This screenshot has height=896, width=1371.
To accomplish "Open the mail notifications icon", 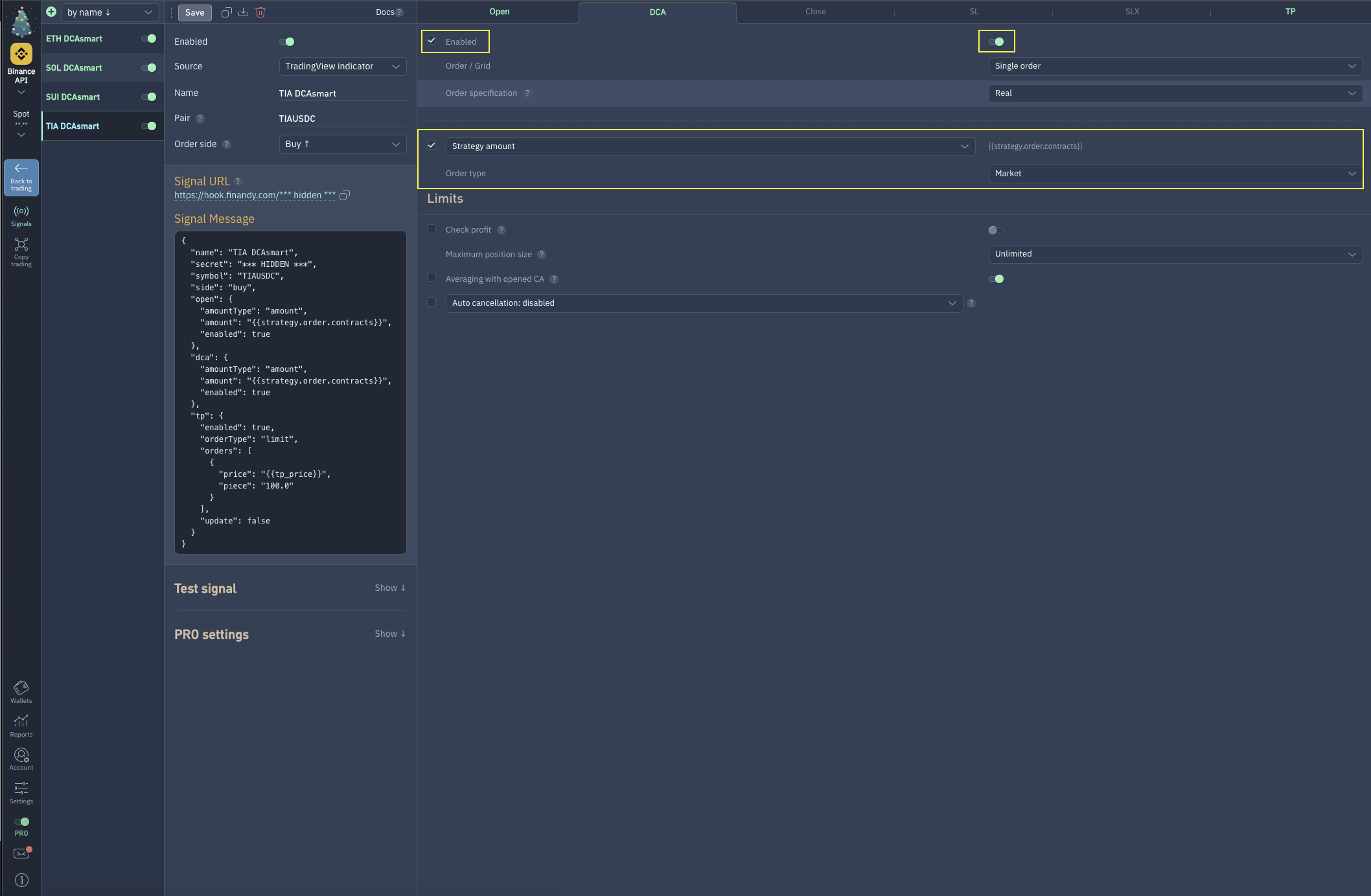I will pos(21,853).
